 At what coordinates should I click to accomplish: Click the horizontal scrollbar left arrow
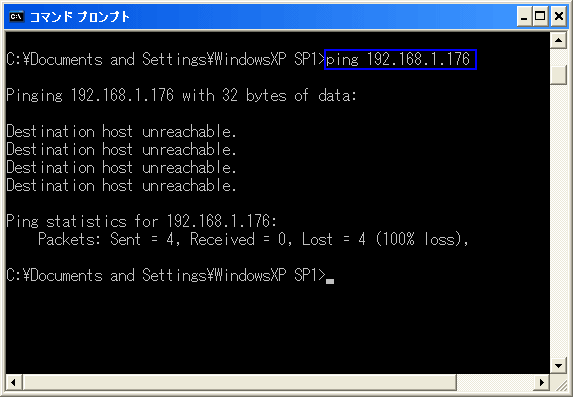tap(14, 382)
